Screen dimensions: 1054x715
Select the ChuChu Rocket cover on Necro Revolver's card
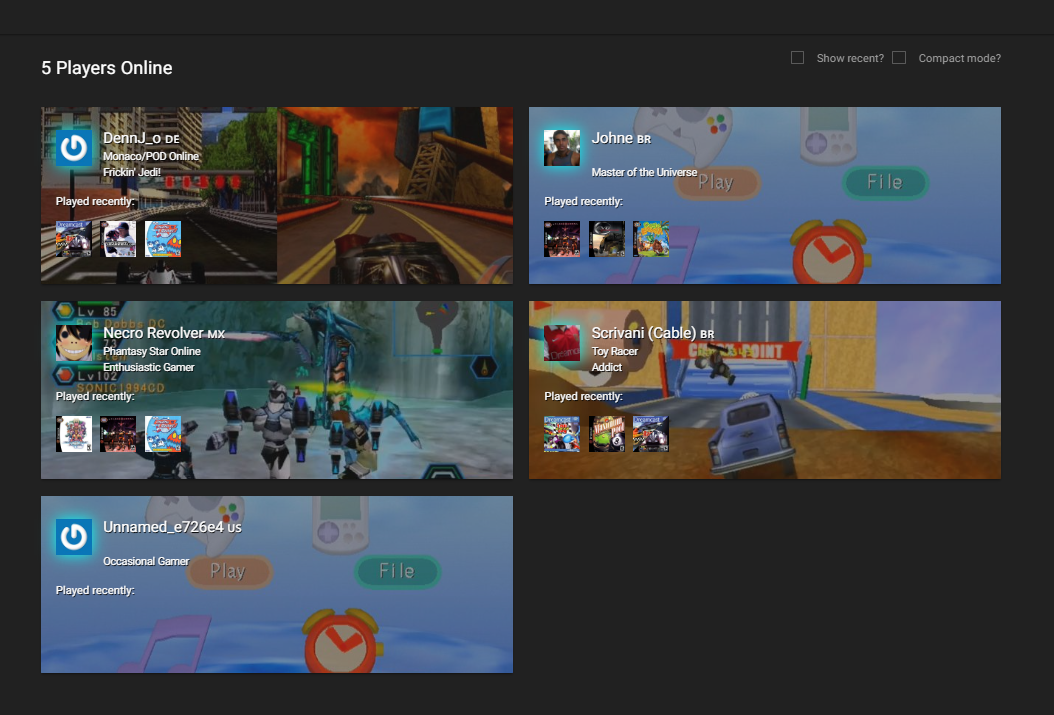click(163, 434)
